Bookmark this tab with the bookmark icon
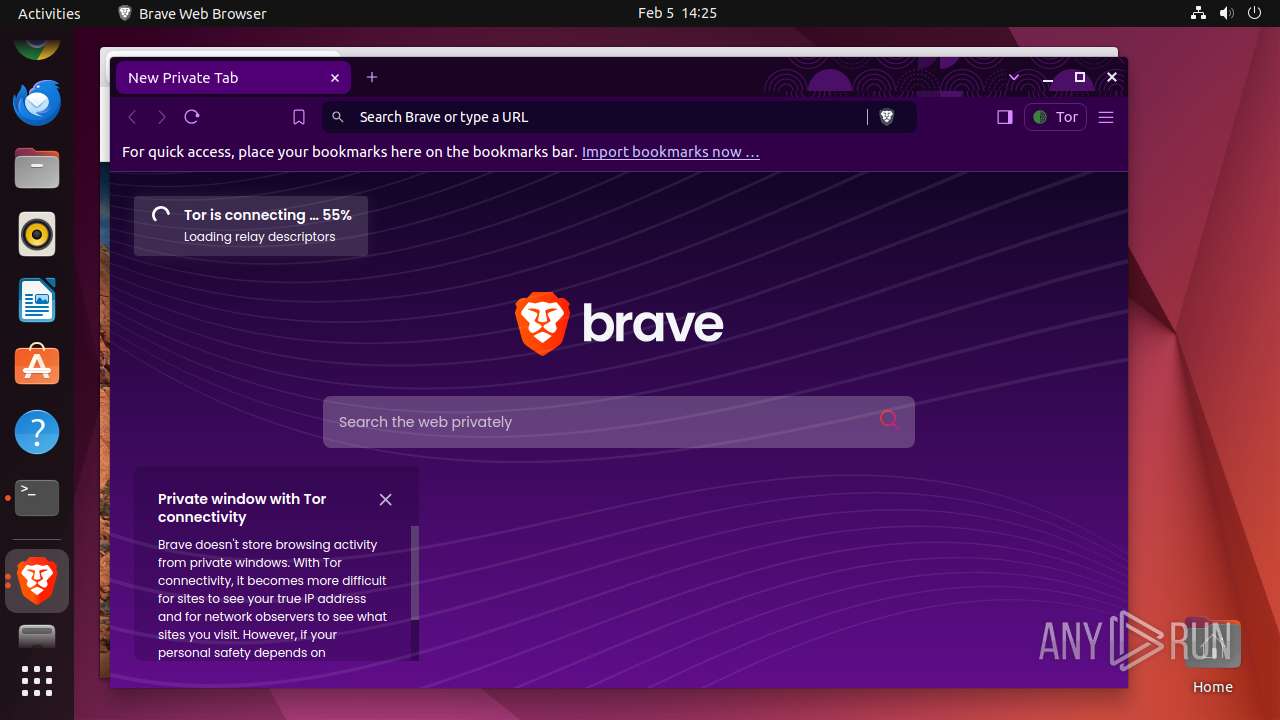The height and width of the screenshot is (720, 1280). point(298,117)
